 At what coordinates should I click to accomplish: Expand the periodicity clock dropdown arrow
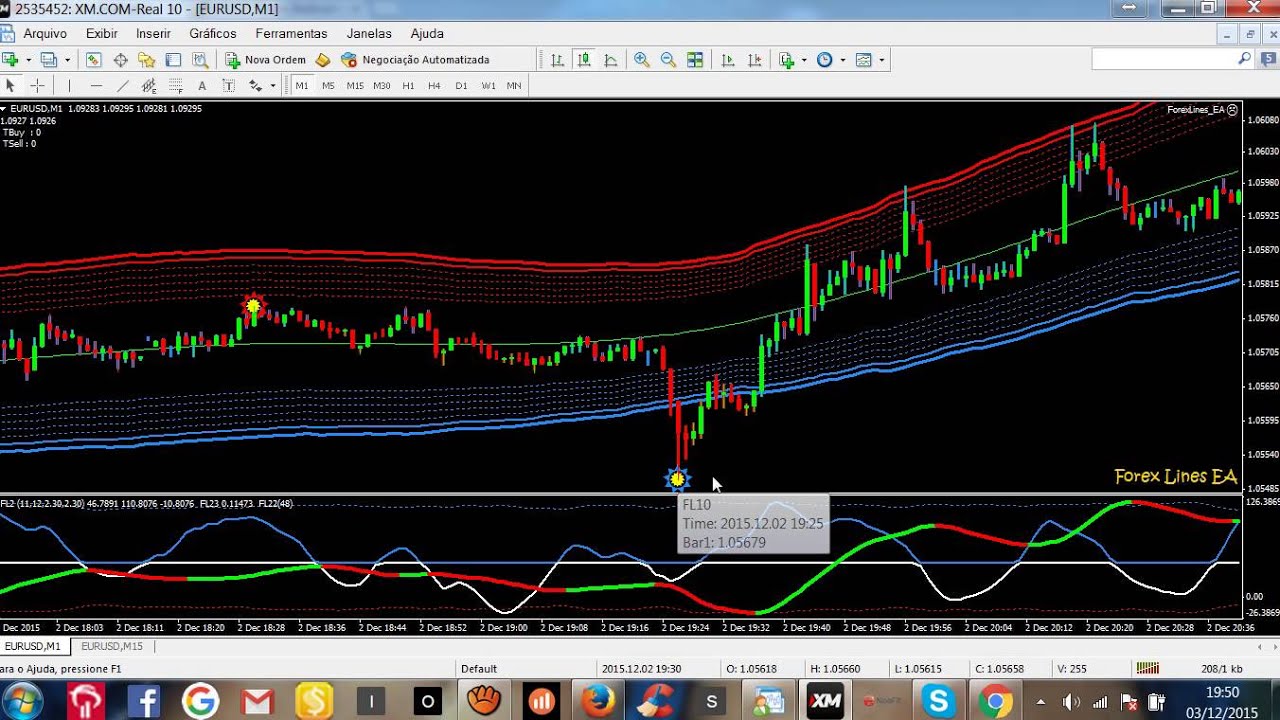(x=842, y=60)
